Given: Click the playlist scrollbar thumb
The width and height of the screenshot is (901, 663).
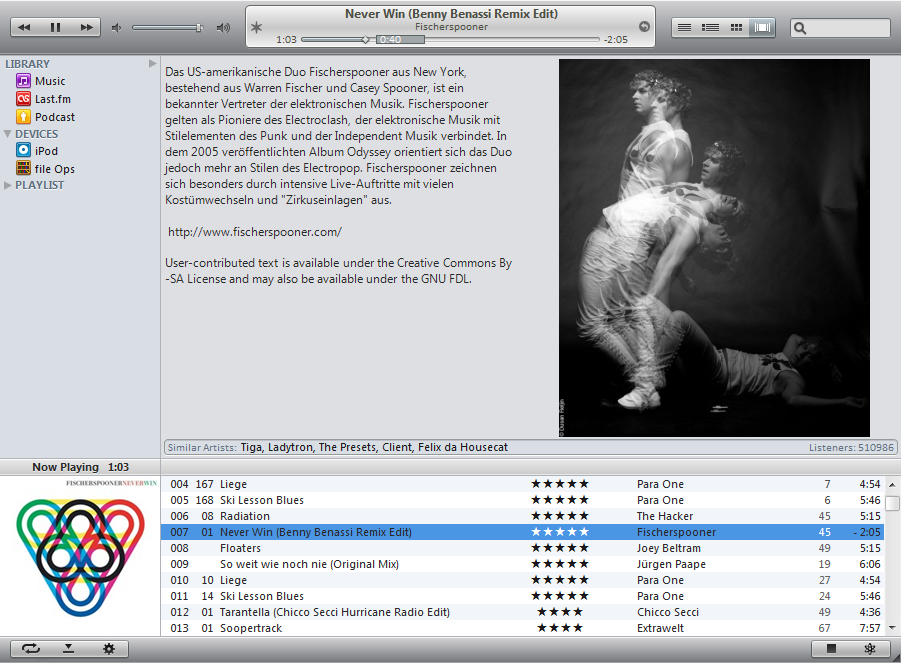Looking at the screenshot, I should click(x=892, y=503).
